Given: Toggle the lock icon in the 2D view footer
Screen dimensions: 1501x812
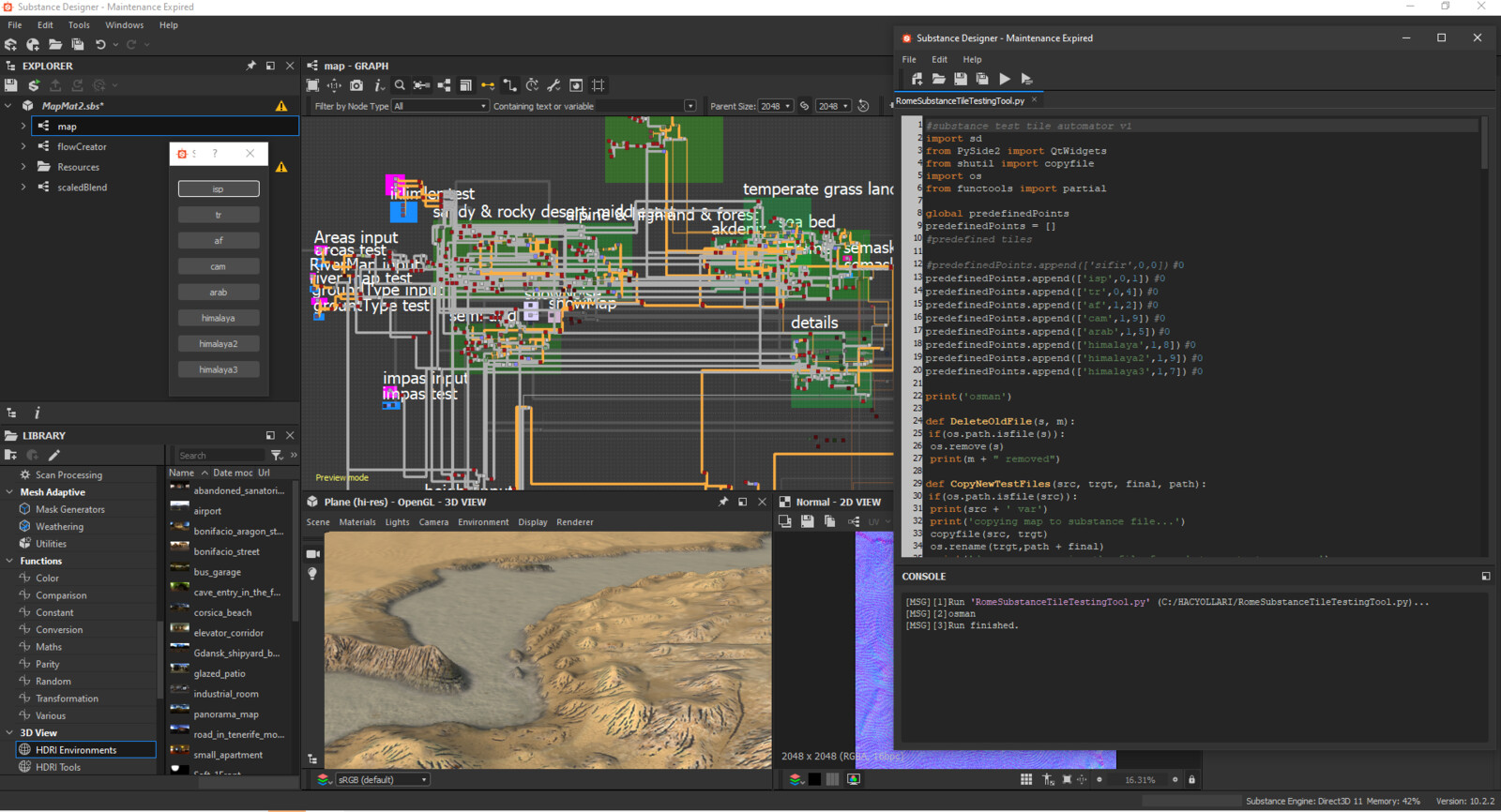Looking at the screenshot, I should pos(1192,779).
